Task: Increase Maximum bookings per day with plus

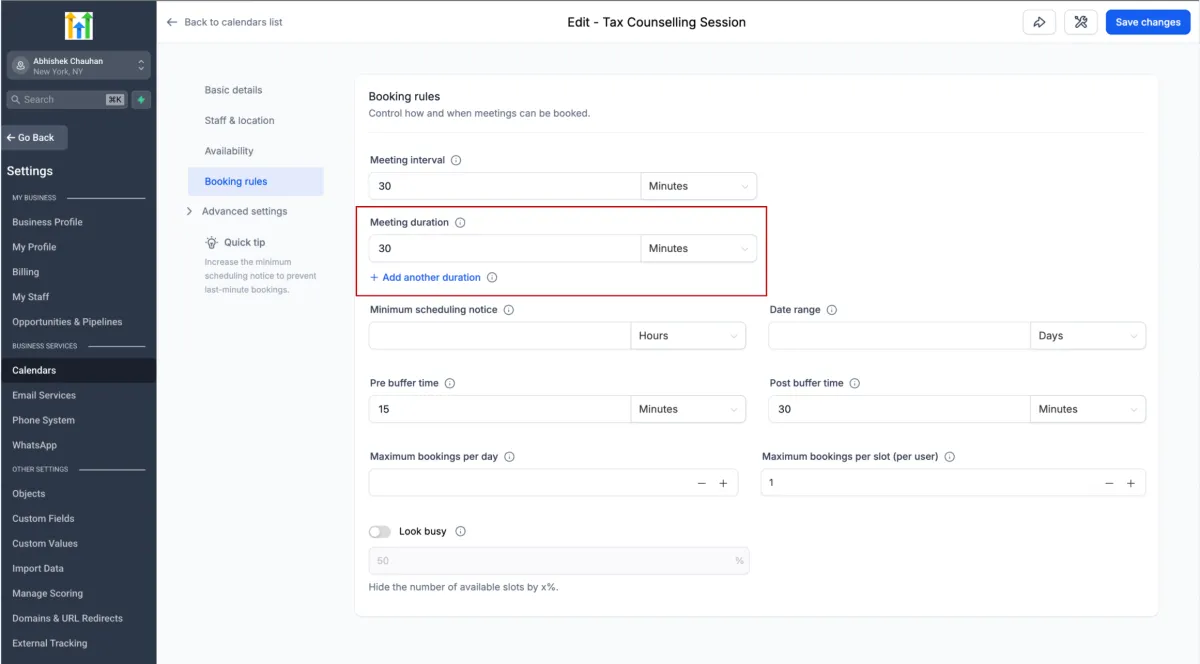Action: [x=724, y=484]
